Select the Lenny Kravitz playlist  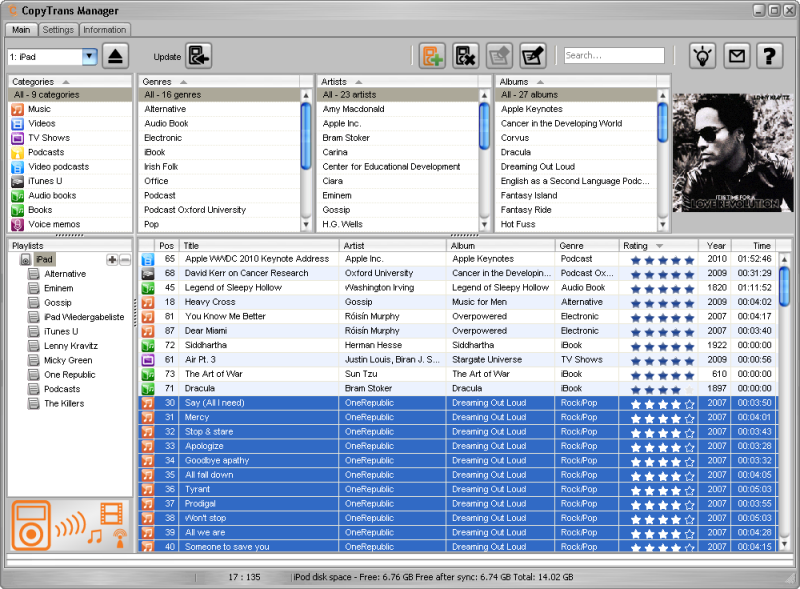coord(70,346)
